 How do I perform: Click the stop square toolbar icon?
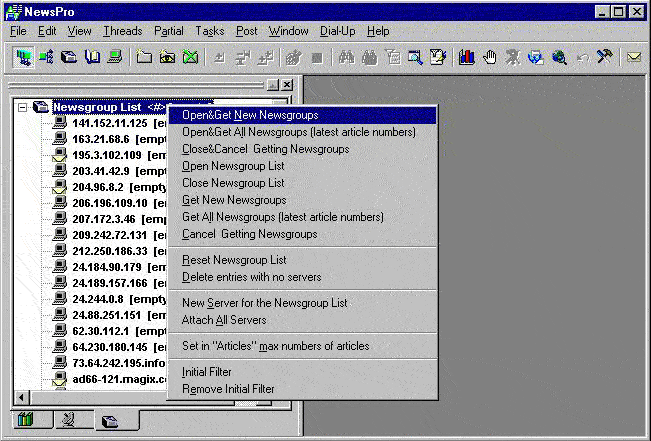[x=317, y=58]
